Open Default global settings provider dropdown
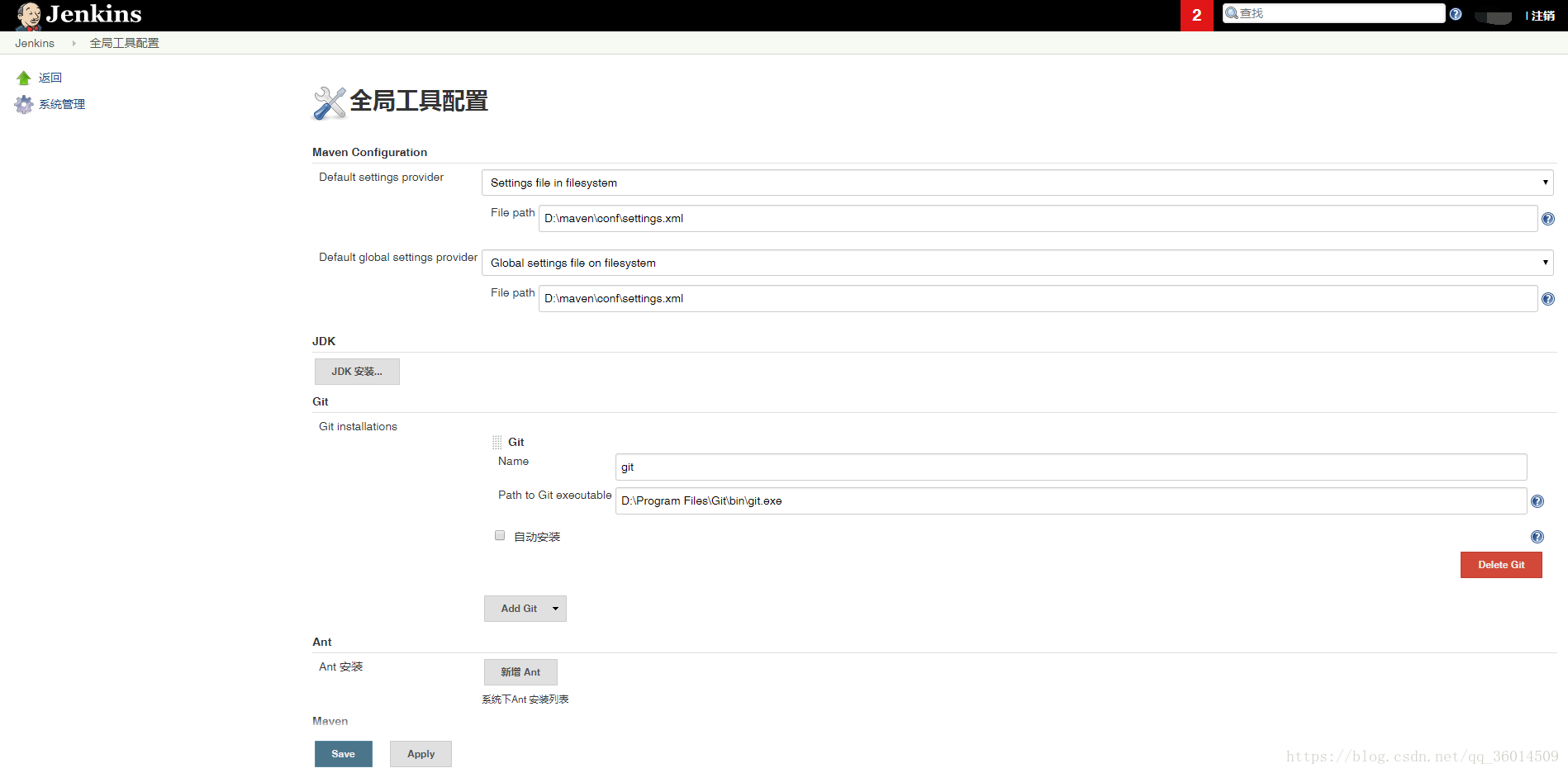 (x=1017, y=263)
